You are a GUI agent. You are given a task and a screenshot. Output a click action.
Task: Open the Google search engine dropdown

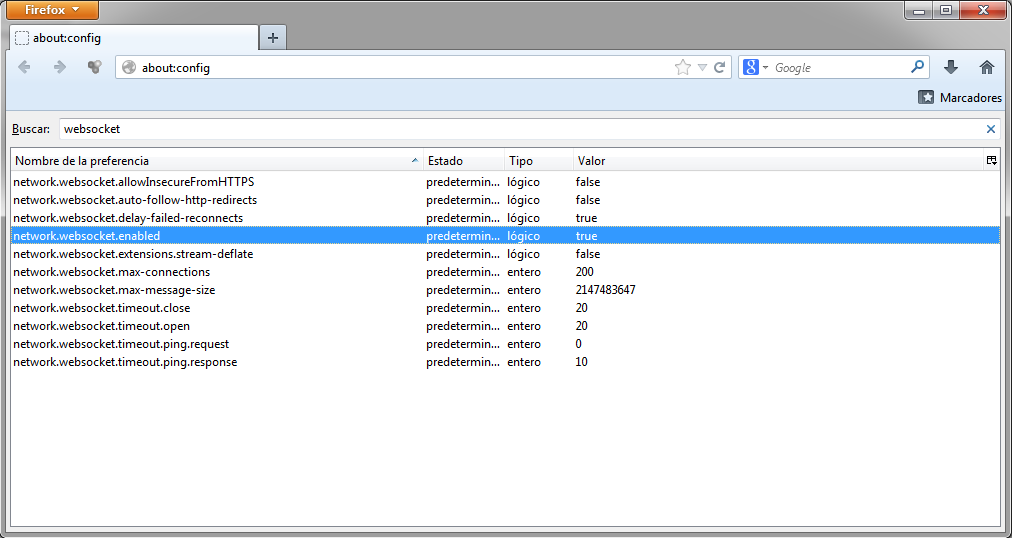[755, 67]
